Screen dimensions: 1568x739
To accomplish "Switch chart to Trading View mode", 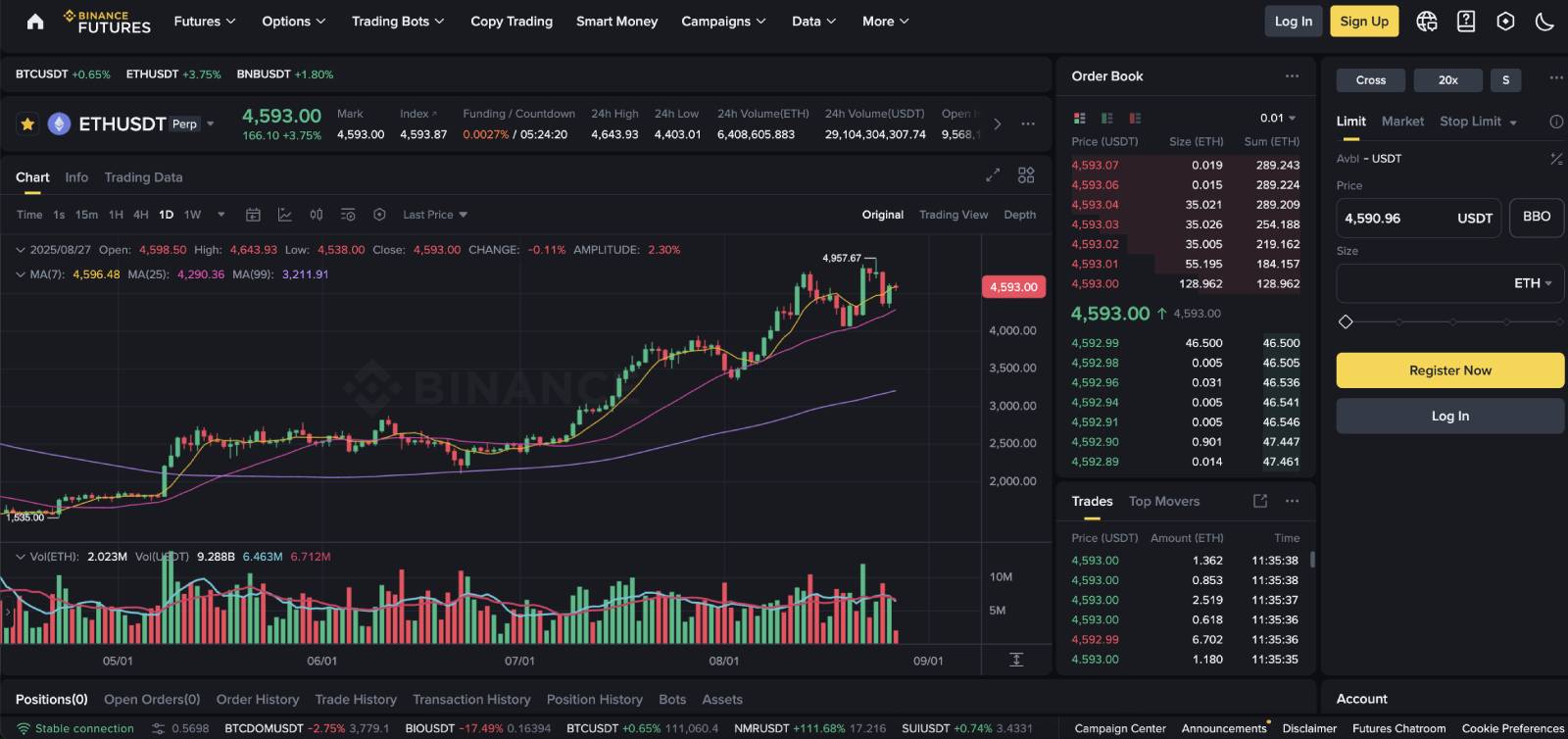I will point(953,215).
